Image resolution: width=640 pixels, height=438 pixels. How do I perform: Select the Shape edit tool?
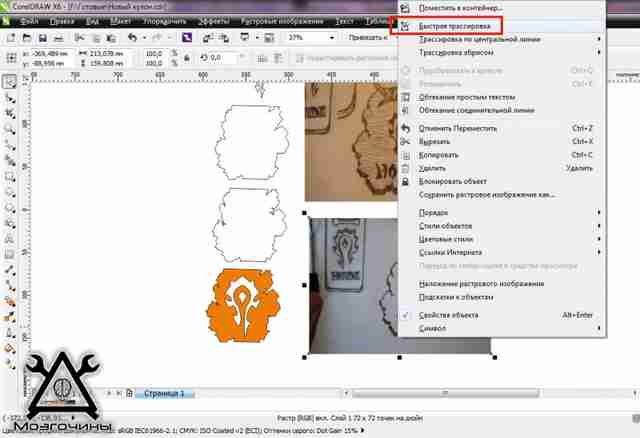click(x=9, y=98)
